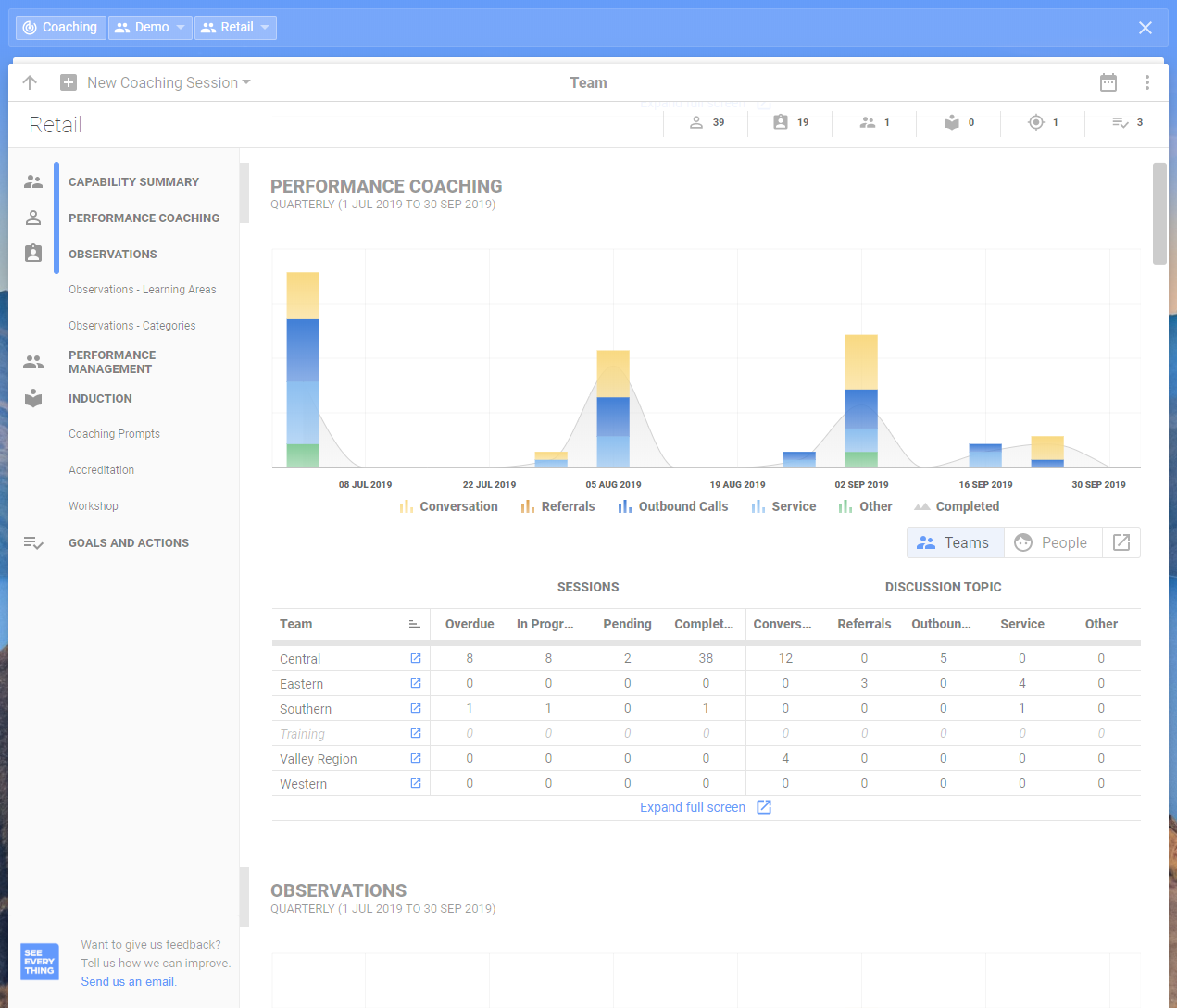Screen dimensions: 1177x1008
Task: Open Valley Region team link icon
Action: [416, 758]
